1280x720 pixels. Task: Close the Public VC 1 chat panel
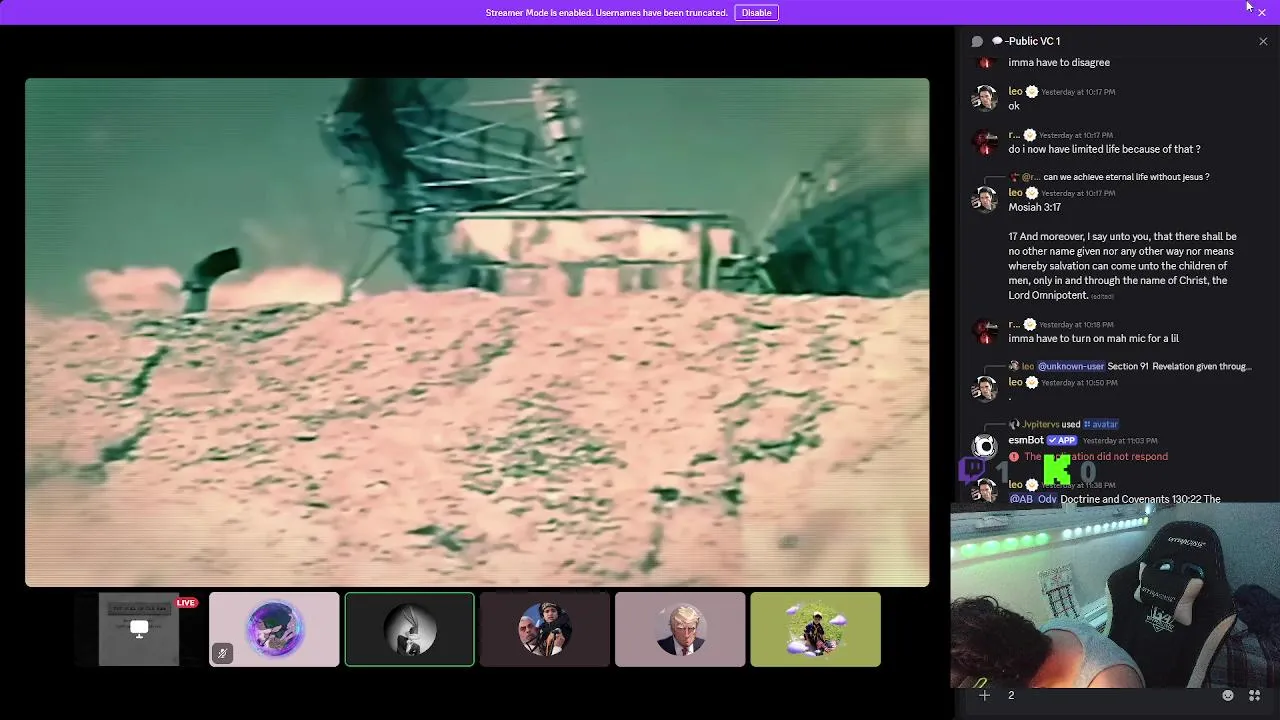[1263, 41]
